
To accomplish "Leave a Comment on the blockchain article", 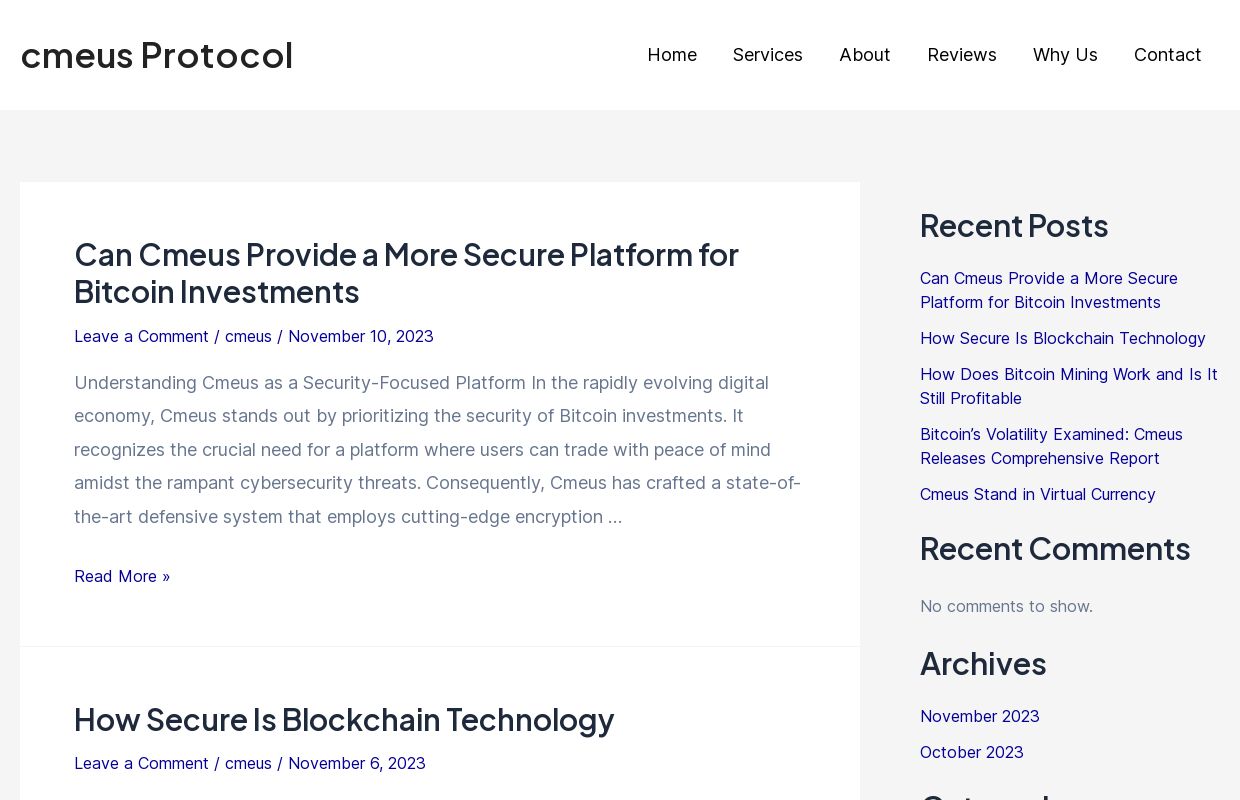I will [x=141, y=763].
